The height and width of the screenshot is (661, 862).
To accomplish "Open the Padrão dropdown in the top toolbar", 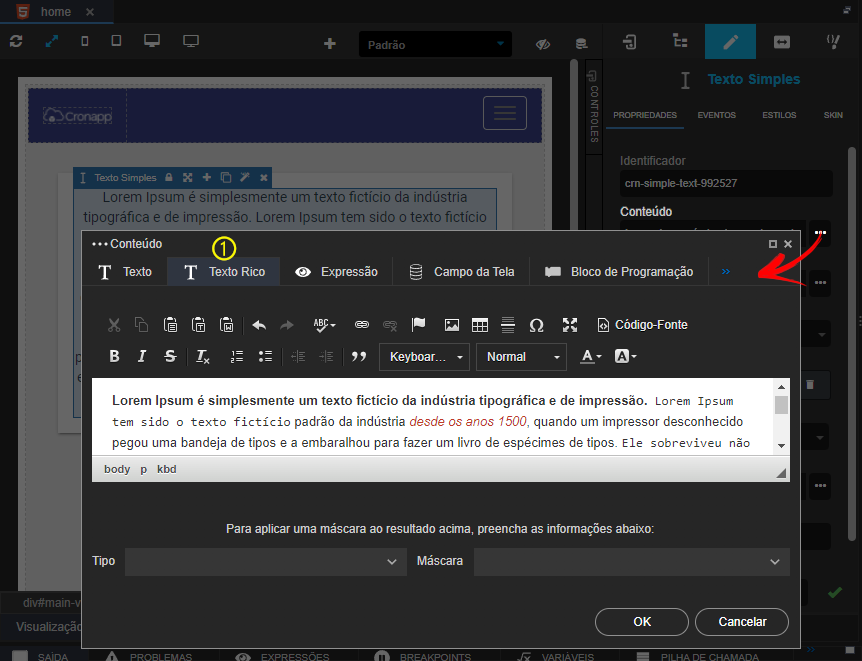I will [x=435, y=44].
